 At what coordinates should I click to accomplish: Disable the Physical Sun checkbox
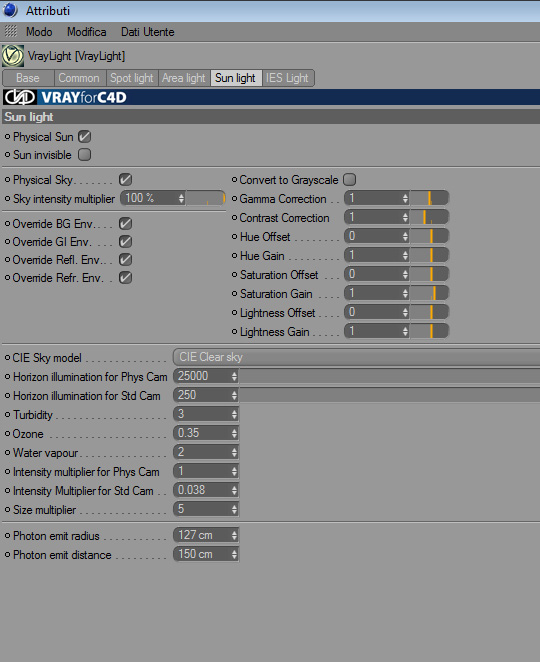(x=84, y=136)
